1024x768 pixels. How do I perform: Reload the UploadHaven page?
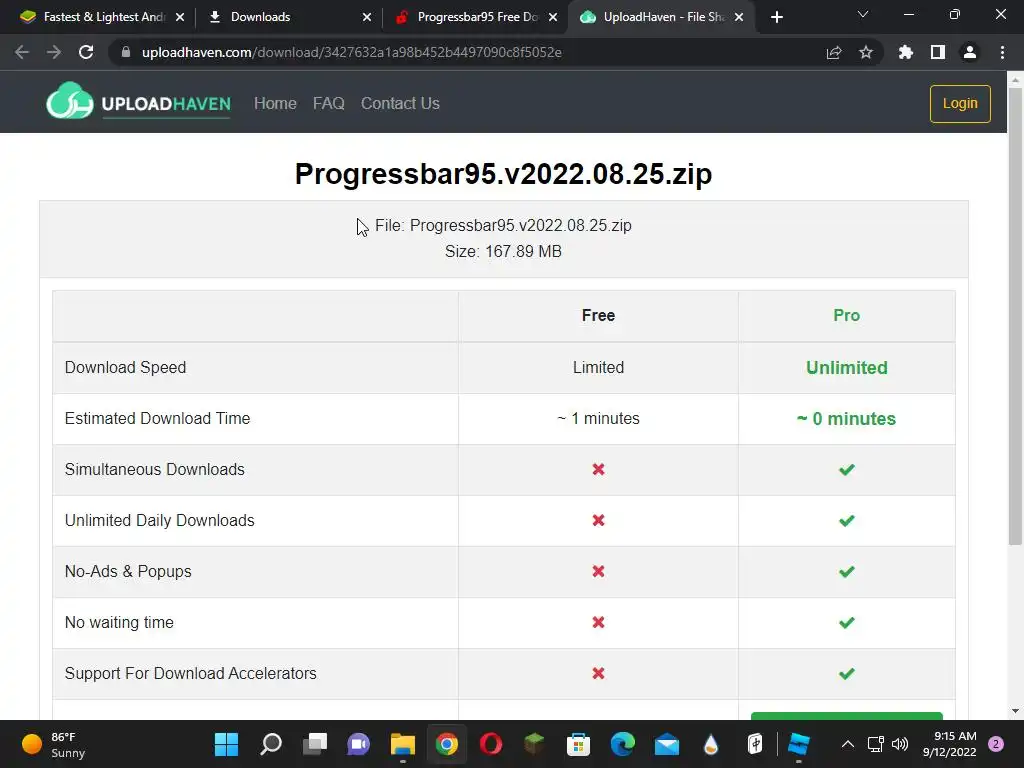point(86,52)
